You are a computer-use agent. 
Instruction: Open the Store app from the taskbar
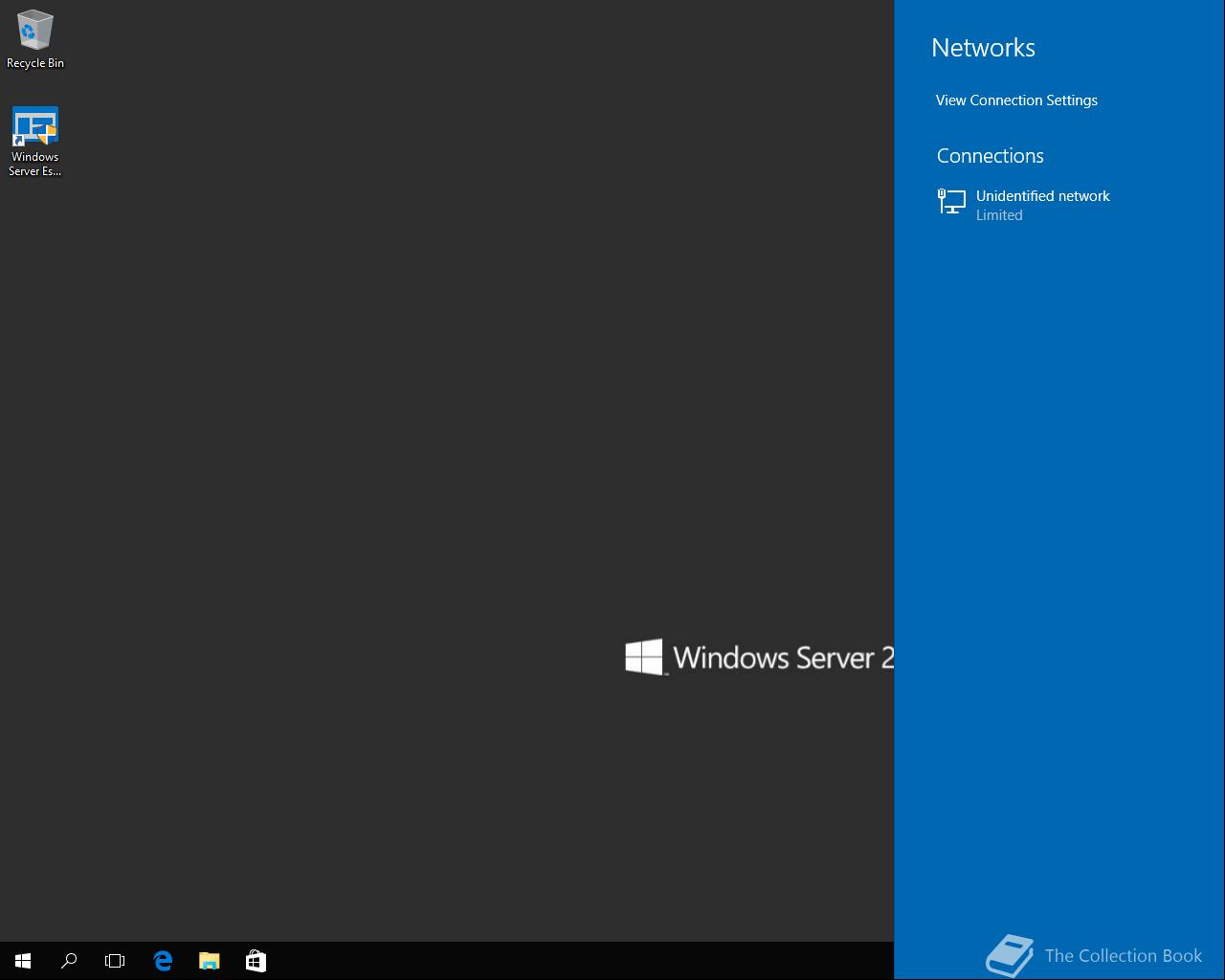pyautogui.click(x=256, y=961)
